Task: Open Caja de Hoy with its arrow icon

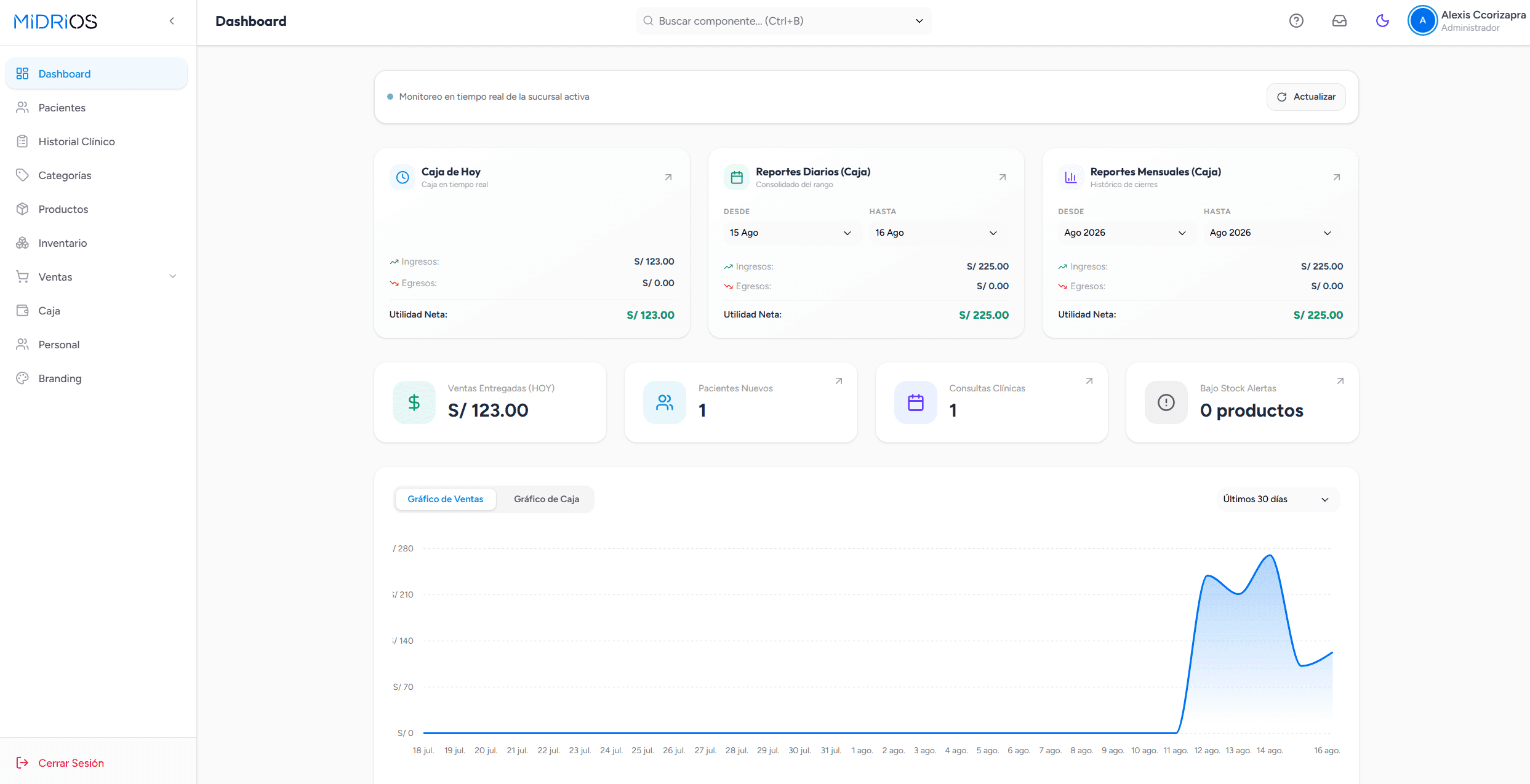Action: coord(668,177)
